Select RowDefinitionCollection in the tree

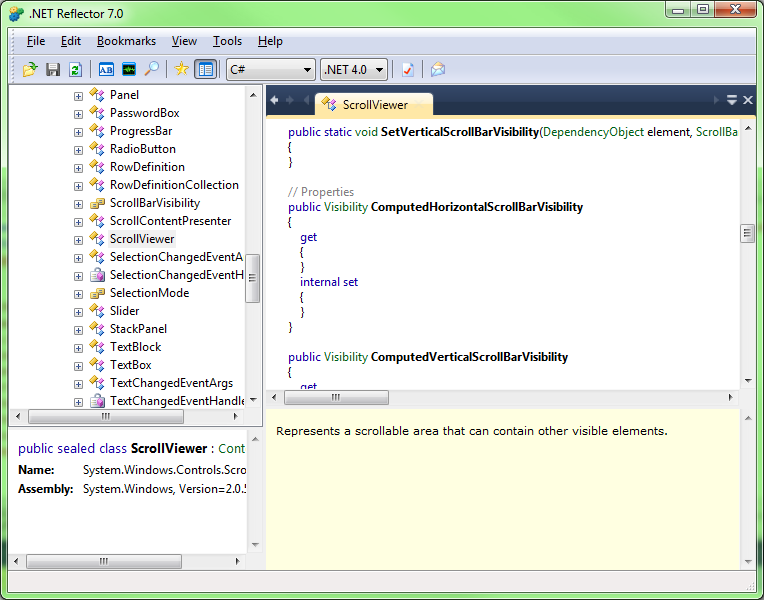(174, 185)
